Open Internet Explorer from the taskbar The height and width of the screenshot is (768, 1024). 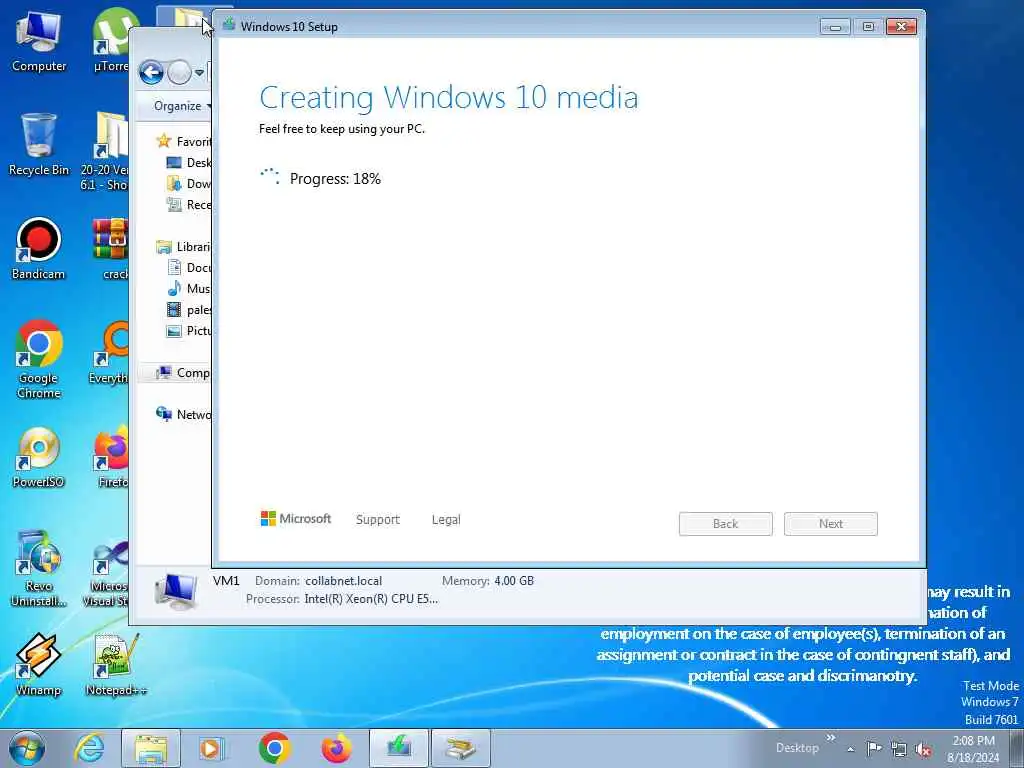[89, 748]
